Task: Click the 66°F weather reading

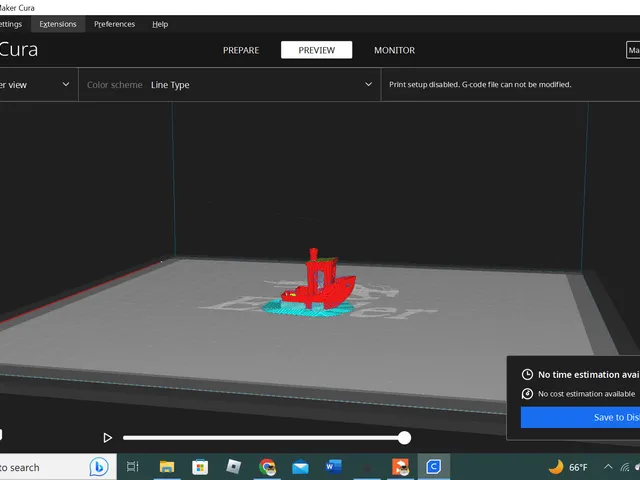Action: 578,467
